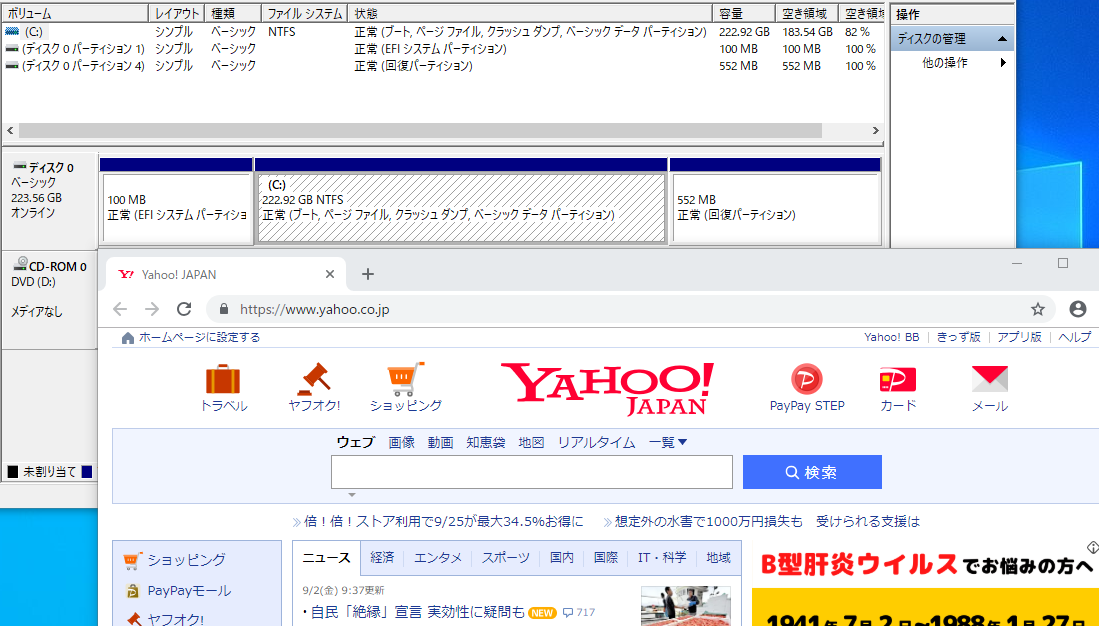Select the 100 MB EFI partition block
This screenshot has height=626, width=1099.
pos(177,208)
